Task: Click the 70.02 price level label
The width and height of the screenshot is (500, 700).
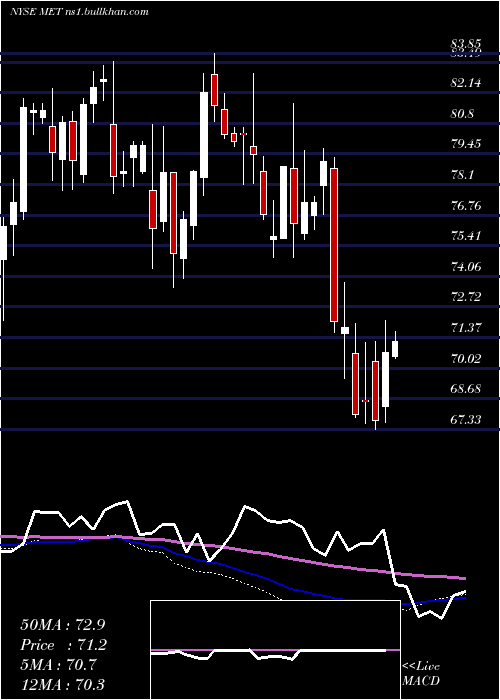Action: point(466,358)
